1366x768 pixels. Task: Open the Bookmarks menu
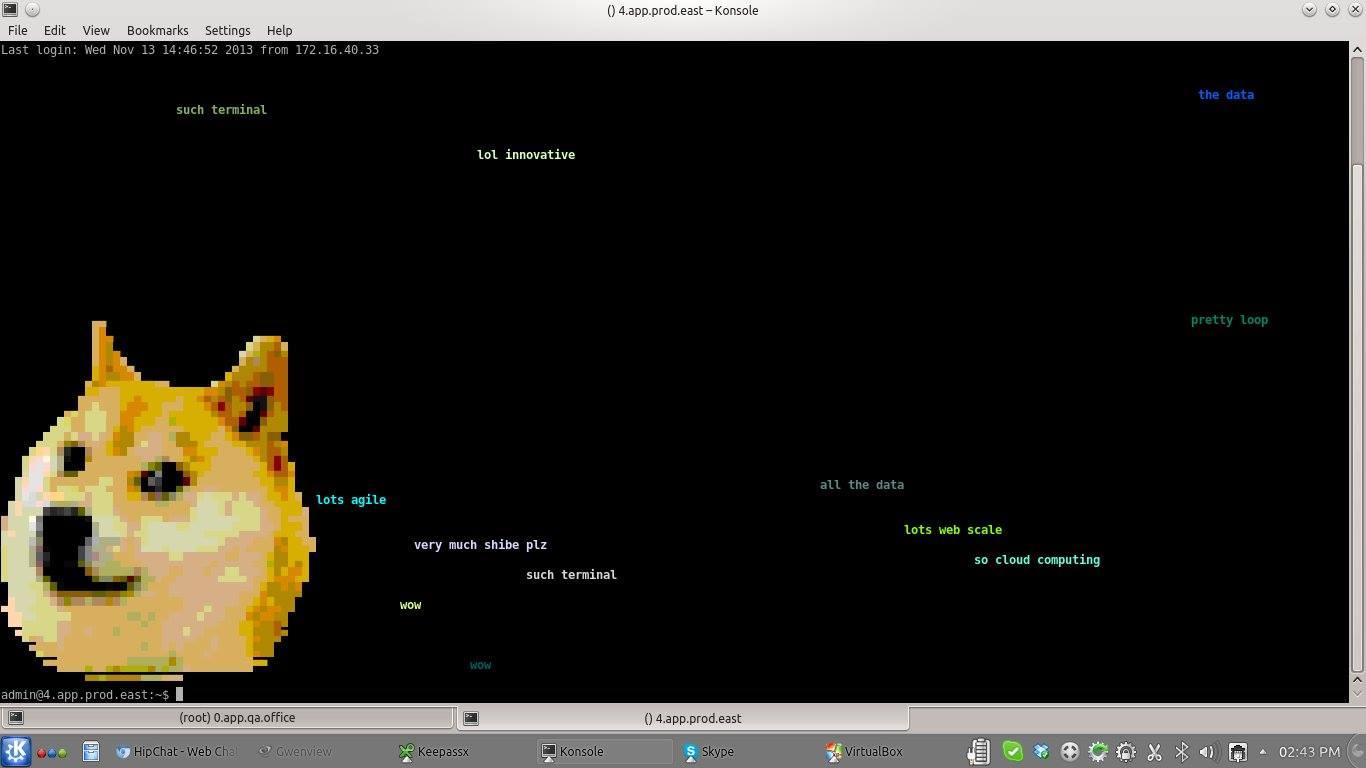(x=157, y=30)
